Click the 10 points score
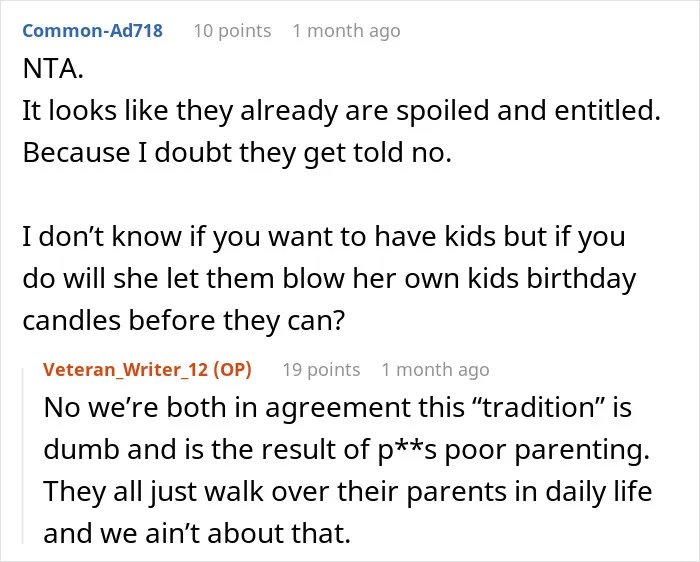The height and width of the screenshot is (562, 700). pos(232,31)
